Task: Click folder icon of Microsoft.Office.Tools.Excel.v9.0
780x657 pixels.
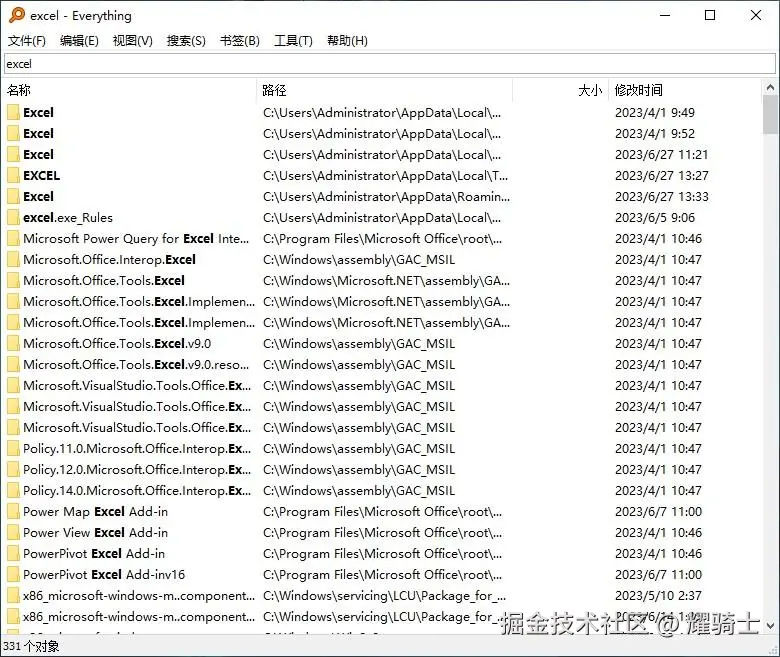Action: [x=13, y=344]
